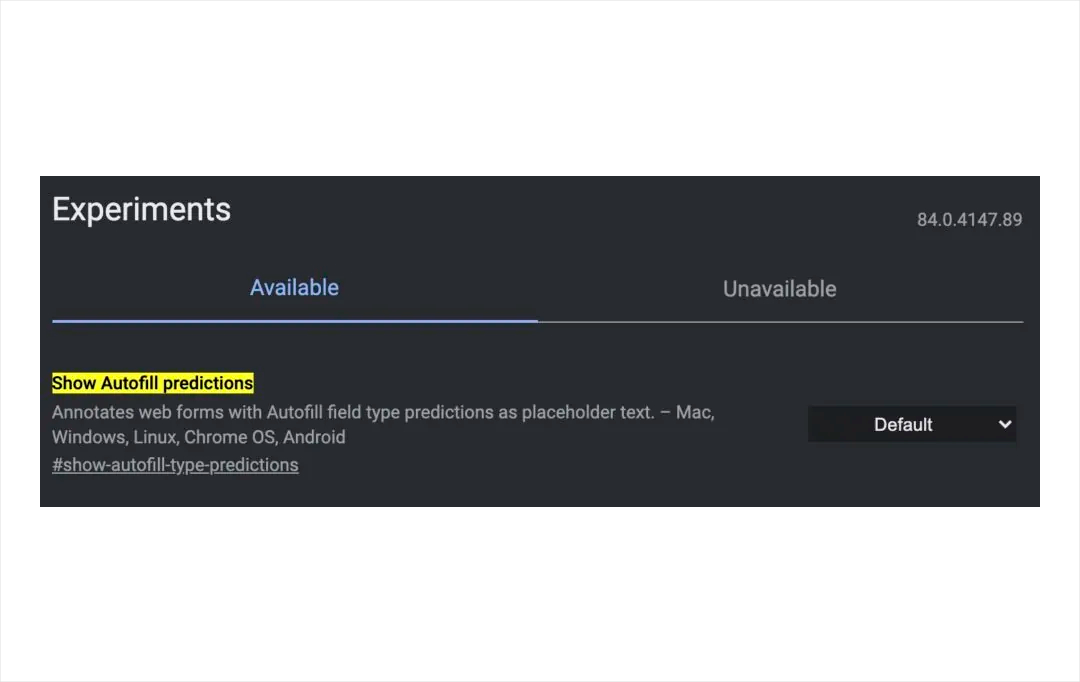Activate the Unavailable experiments view
The image size is (1080, 682).
click(x=779, y=289)
